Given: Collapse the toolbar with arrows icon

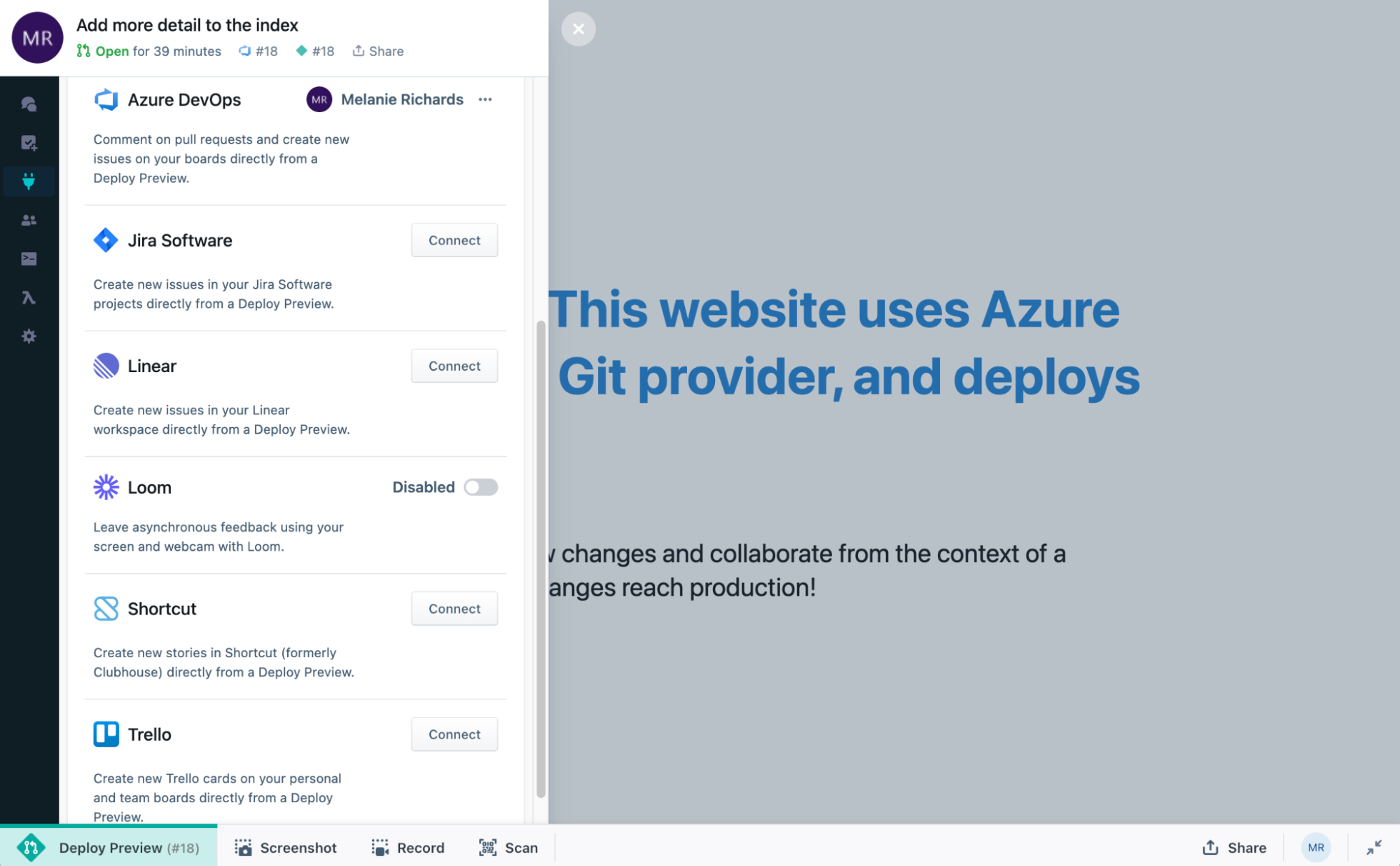Looking at the screenshot, I should click(x=1373, y=847).
